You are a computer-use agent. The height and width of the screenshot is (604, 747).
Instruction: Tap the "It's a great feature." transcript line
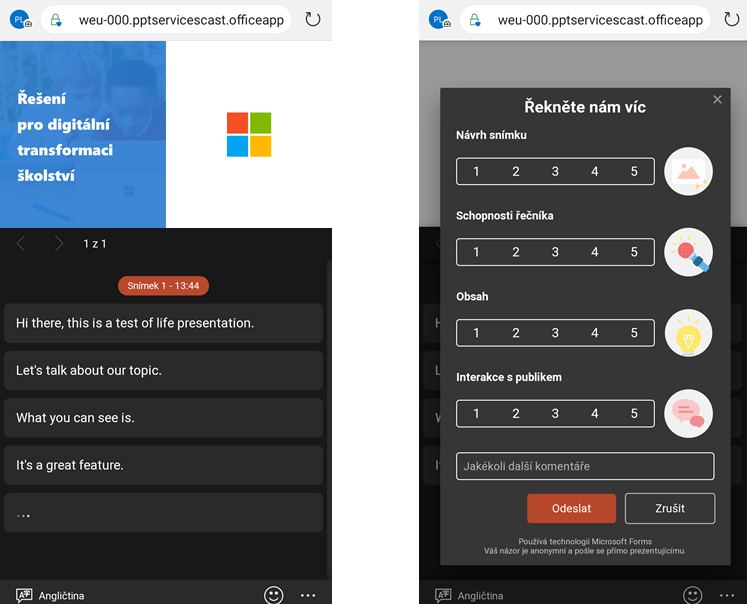point(163,465)
